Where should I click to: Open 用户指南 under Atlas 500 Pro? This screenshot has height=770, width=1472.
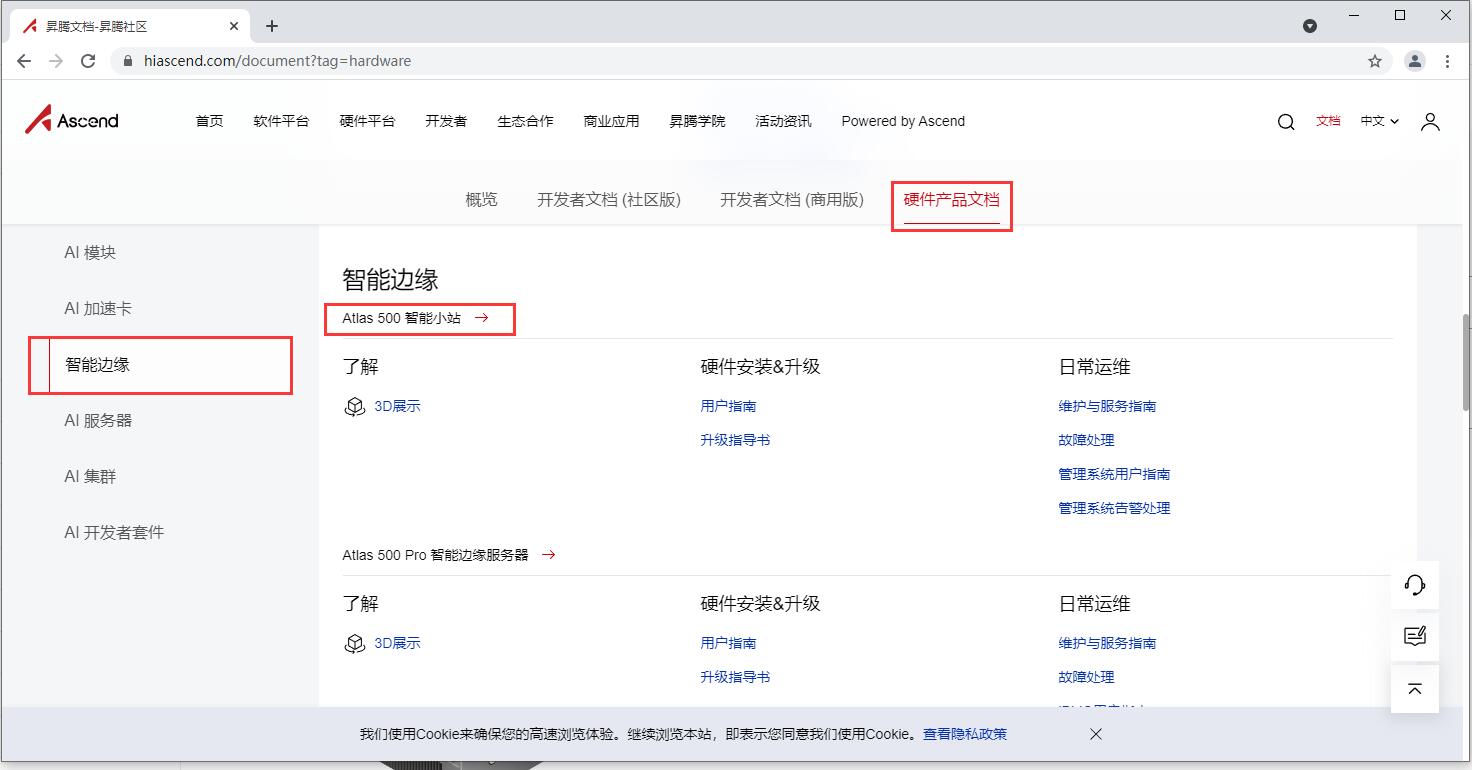pos(728,644)
